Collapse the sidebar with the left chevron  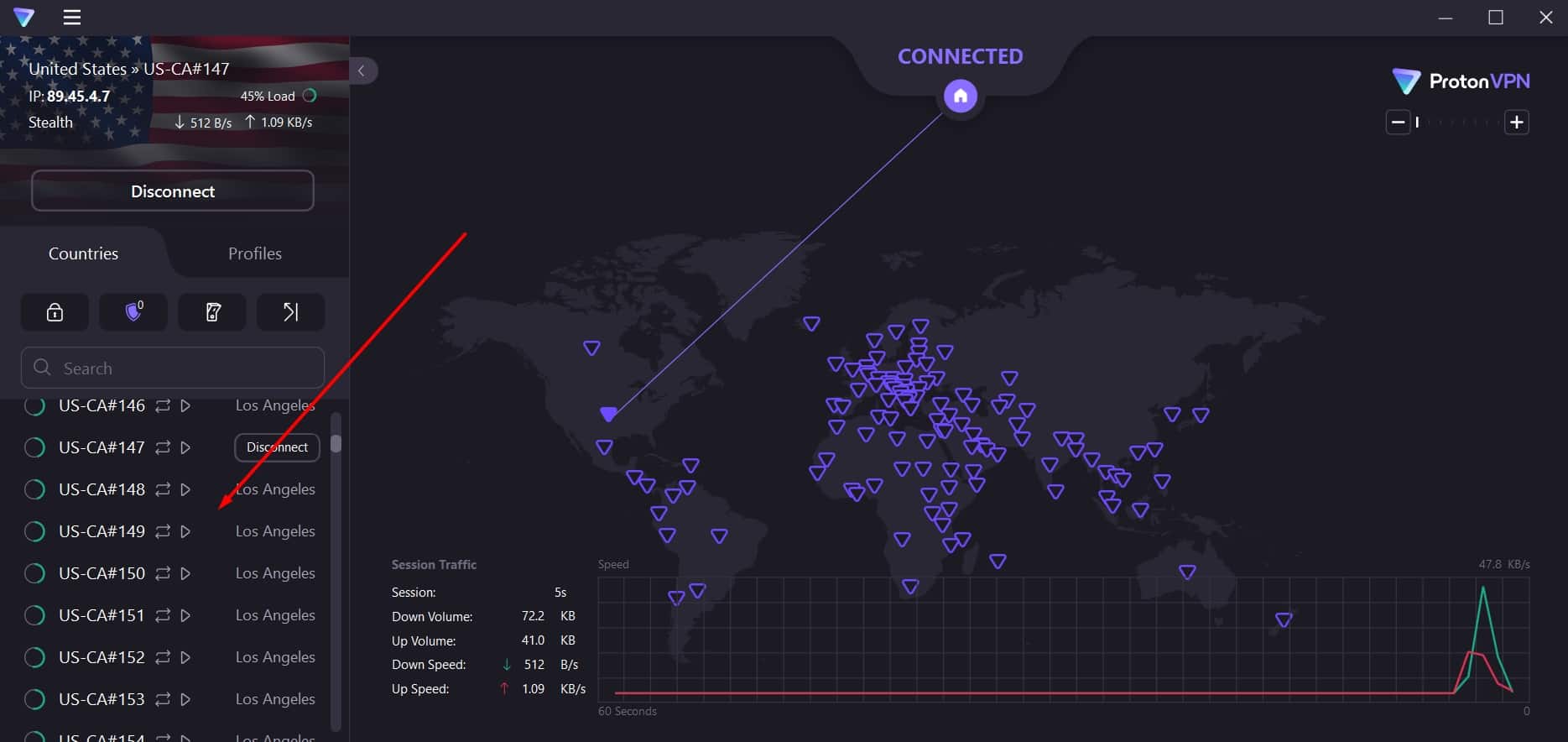(x=362, y=71)
